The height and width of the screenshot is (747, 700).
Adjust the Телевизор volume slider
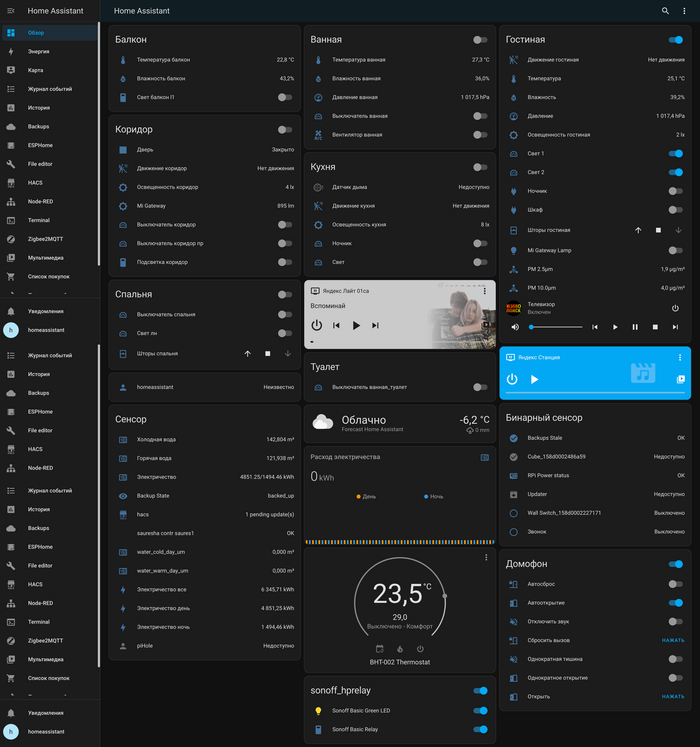[x=556, y=327]
